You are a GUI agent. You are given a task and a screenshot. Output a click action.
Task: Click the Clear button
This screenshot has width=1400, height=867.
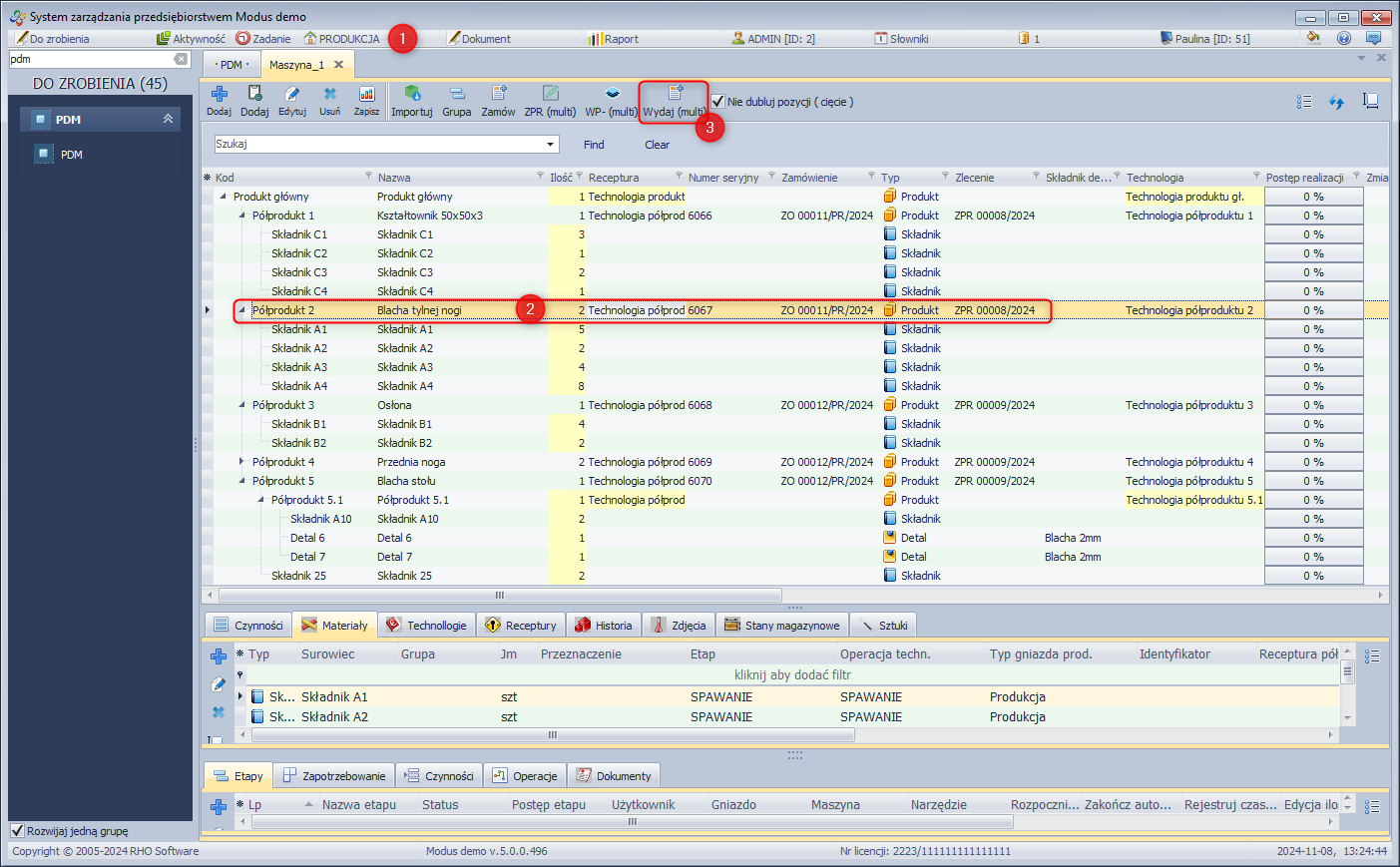[657, 145]
